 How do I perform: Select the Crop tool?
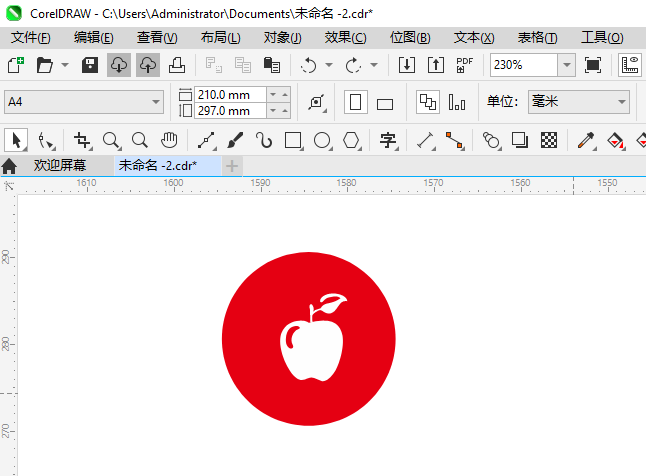[82, 140]
